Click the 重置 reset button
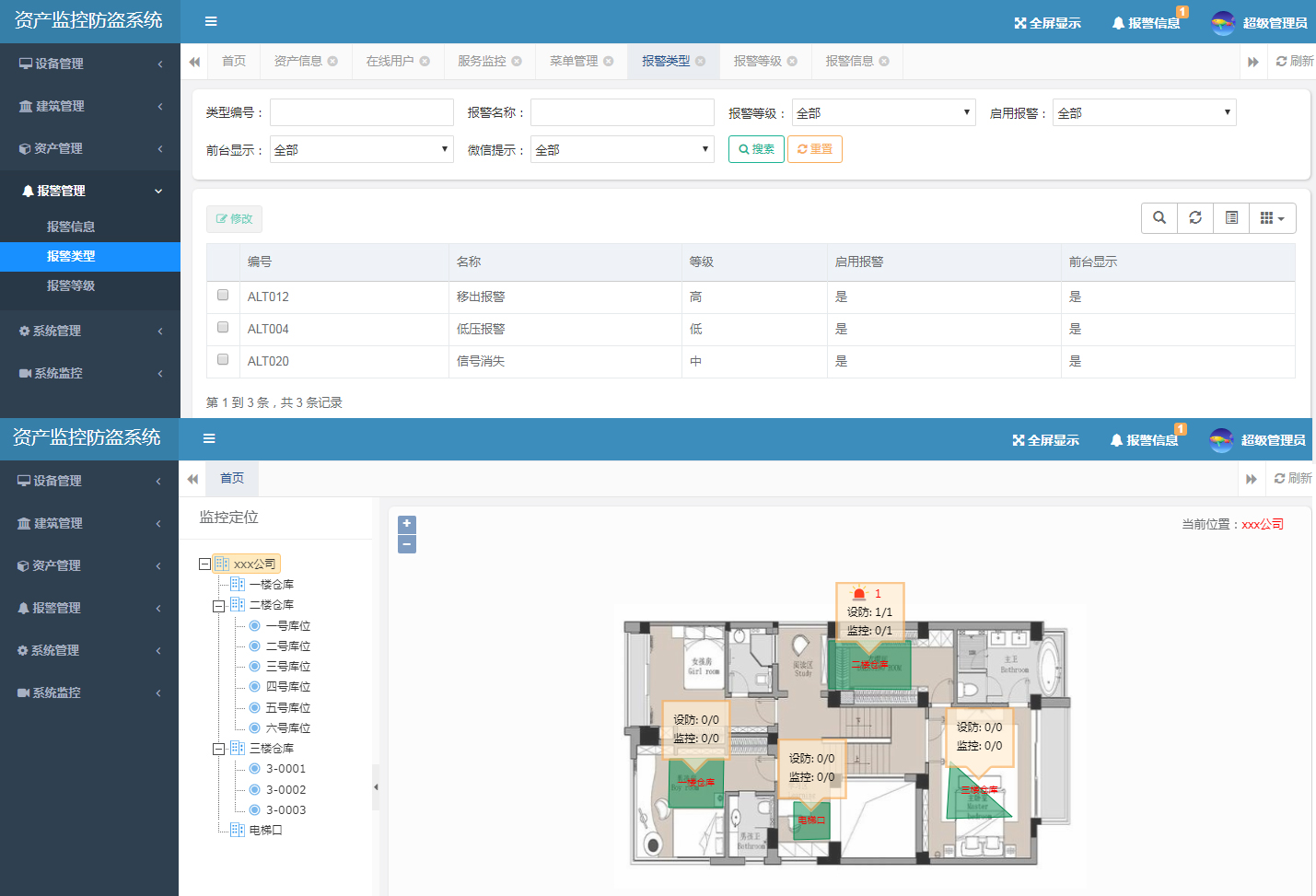Image resolution: width=1316 pixels, height=896 pixels. coord(815,149)
